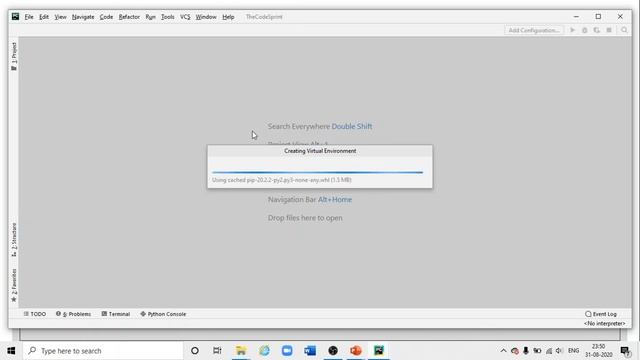
Task: Click the Search Everywhere Double Shift hint
Action: pyautogui.click(x=320, y=127)
